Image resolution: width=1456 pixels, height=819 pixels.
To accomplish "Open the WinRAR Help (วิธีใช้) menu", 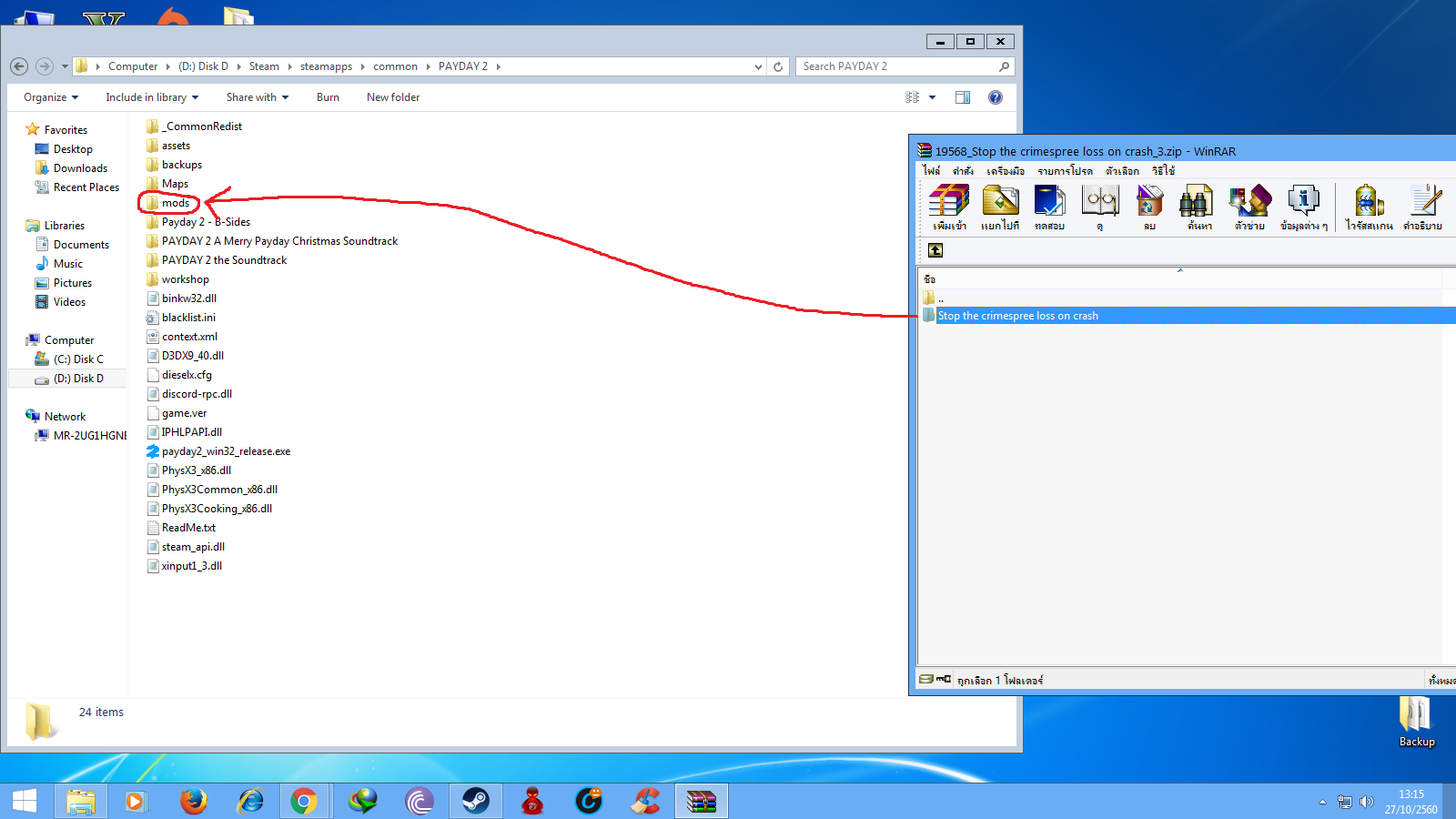I will tap(1163, 170).
